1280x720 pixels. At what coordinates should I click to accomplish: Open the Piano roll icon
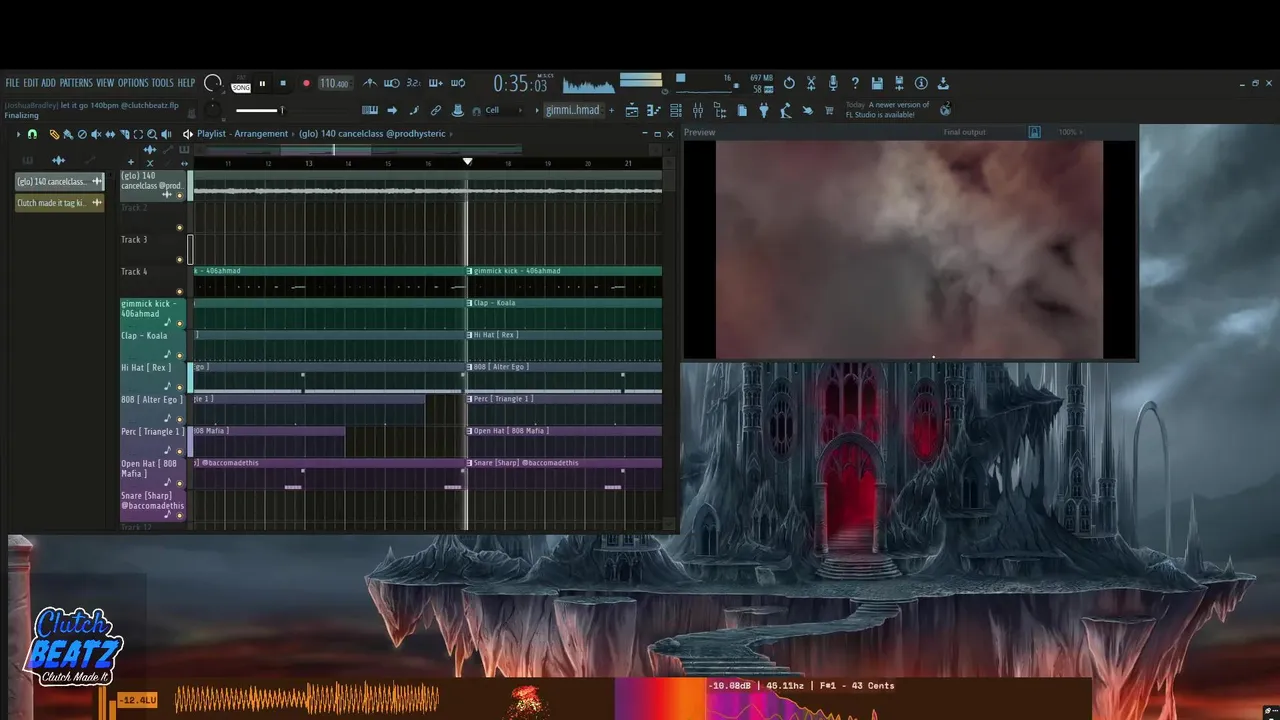point(654,110)
